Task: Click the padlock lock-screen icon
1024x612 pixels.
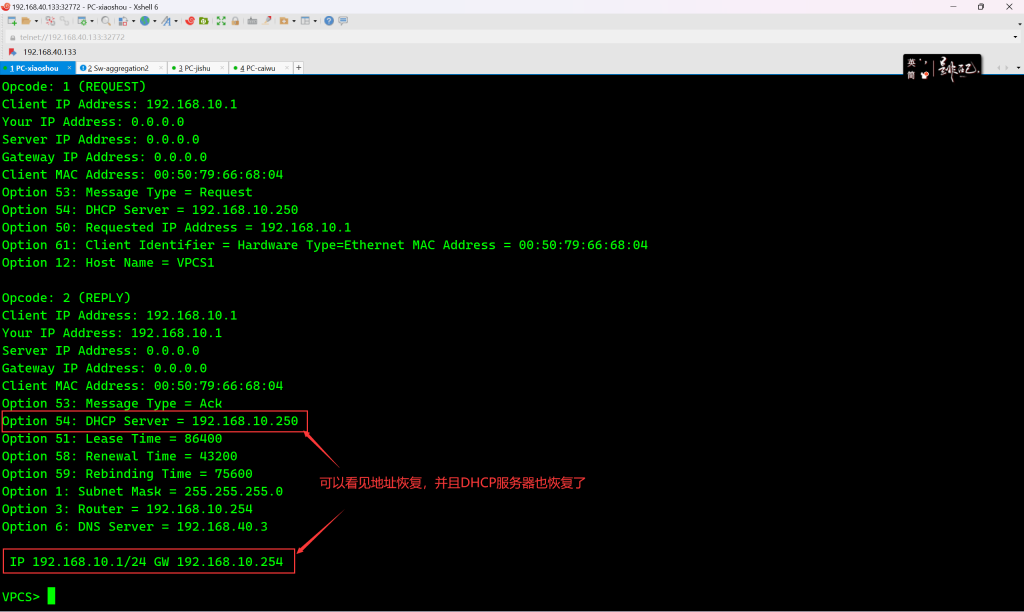Action: click(x=235, y=21)
